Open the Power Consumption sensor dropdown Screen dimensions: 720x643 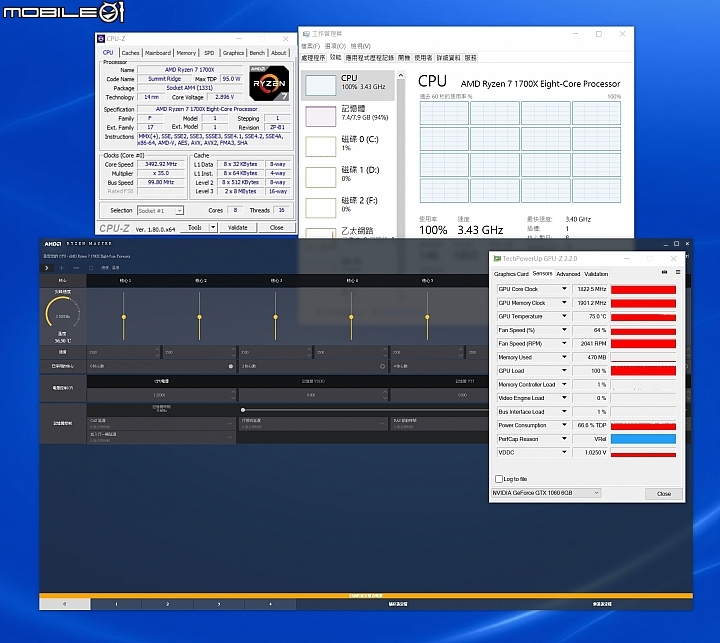pos(564,425)
